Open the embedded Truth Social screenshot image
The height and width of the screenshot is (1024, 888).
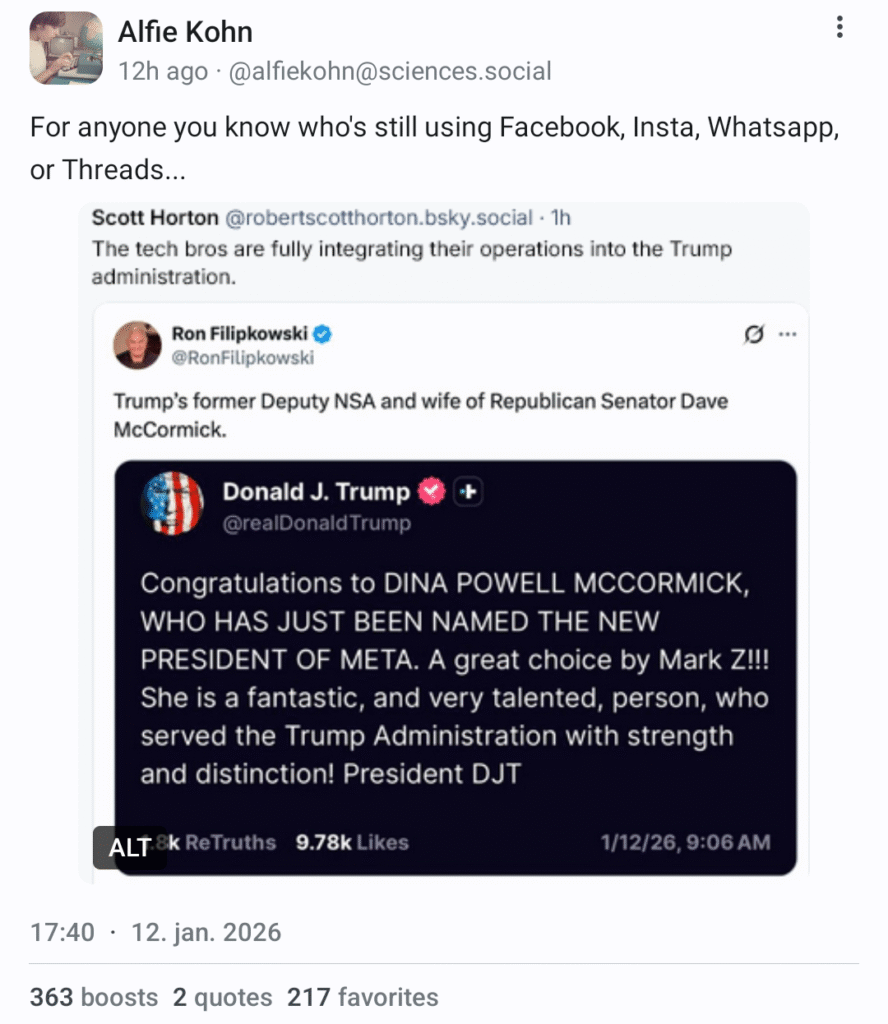[455, 665]
